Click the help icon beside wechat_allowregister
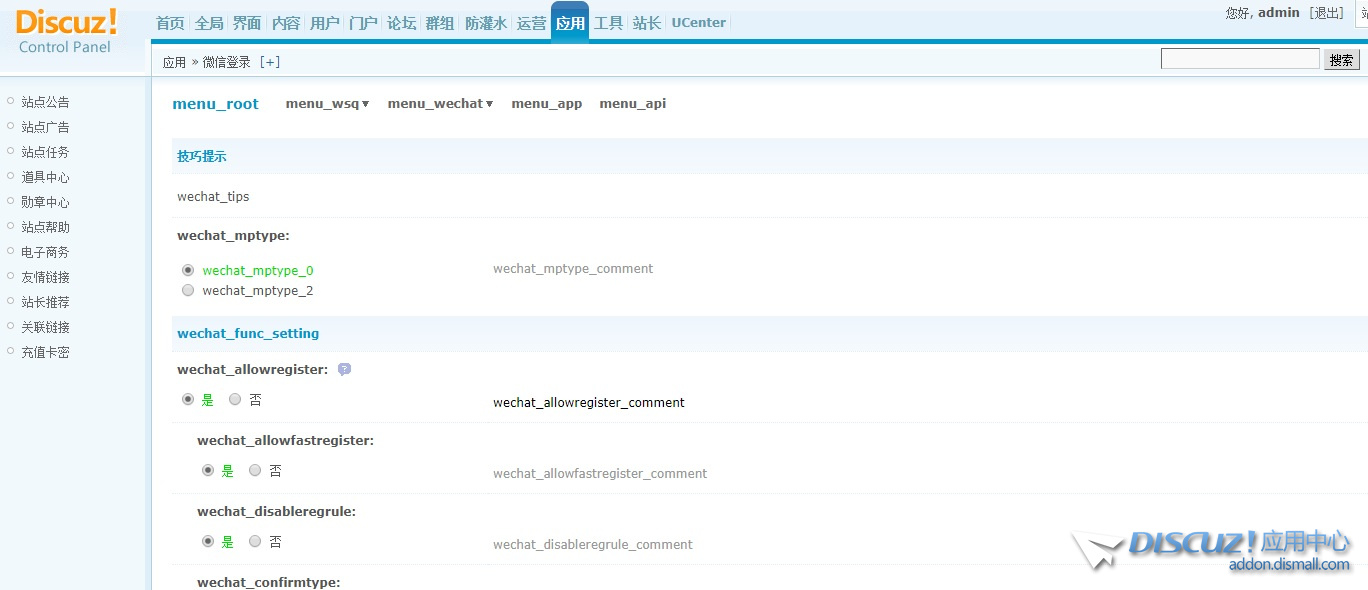This screenshot has width=1368, height=590. [x=344, y=369]
